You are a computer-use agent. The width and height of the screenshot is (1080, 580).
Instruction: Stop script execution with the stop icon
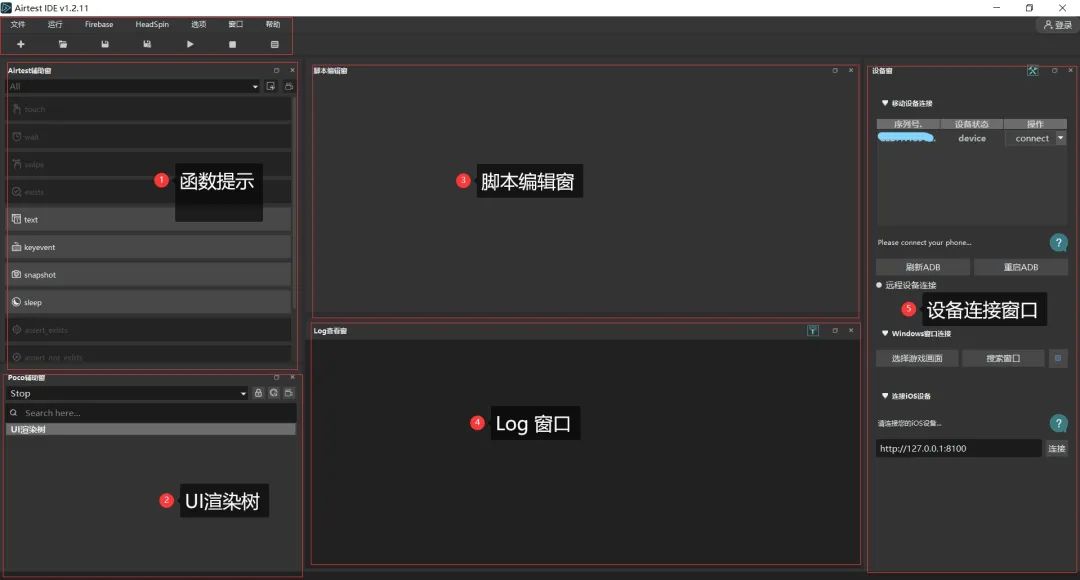pyautogui.click(x=232, y=44)
